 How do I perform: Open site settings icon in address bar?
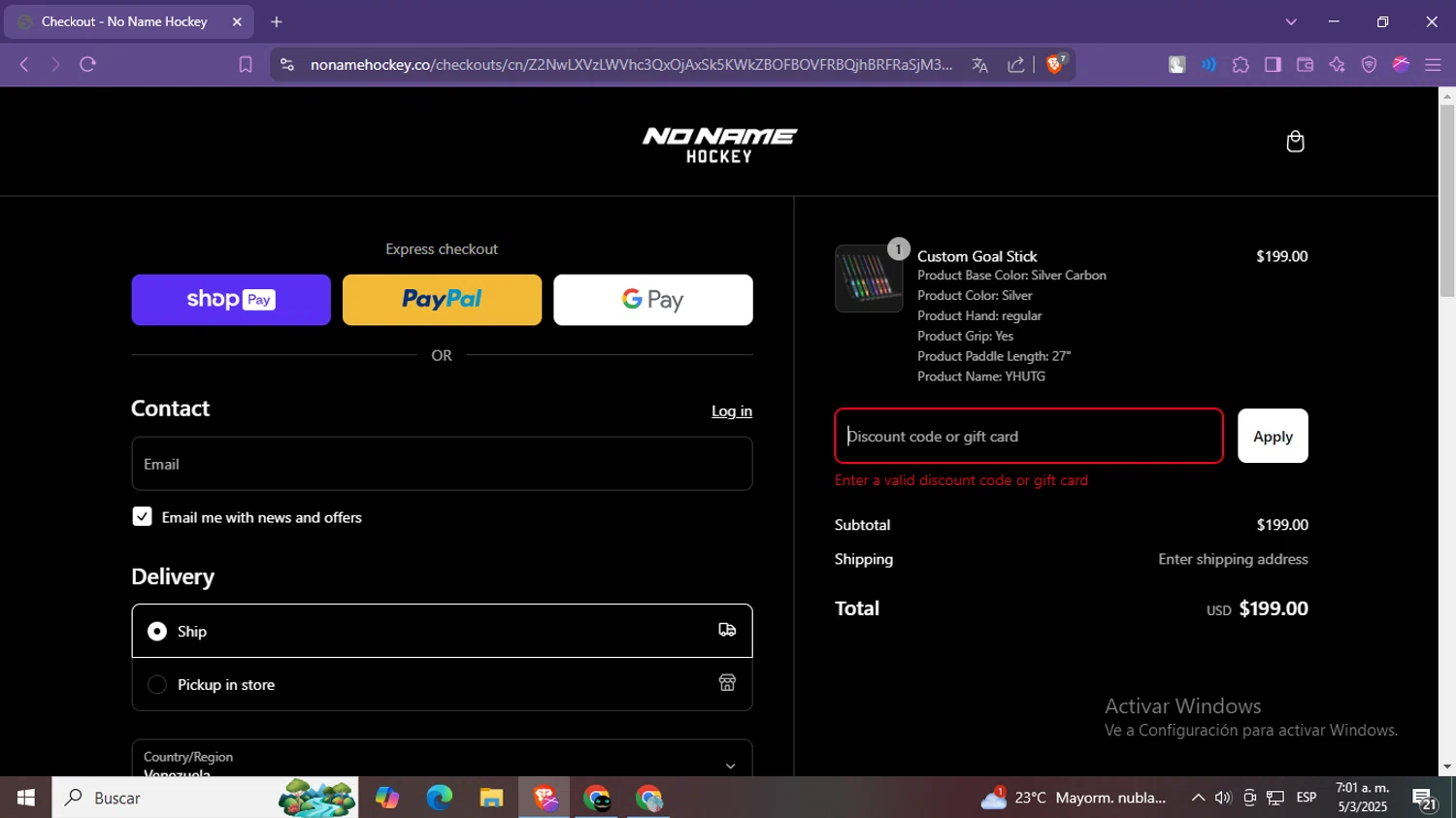click(286, 65)
